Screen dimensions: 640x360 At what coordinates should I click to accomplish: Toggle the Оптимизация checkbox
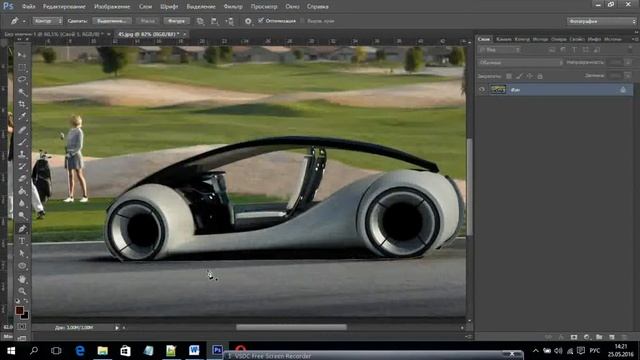click(x=261, y=21)
